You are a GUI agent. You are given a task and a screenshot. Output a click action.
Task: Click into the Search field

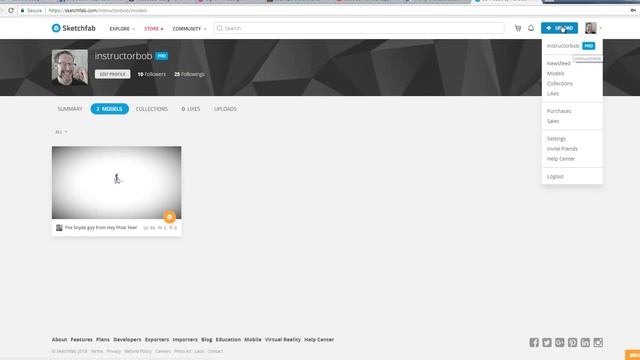359,28
